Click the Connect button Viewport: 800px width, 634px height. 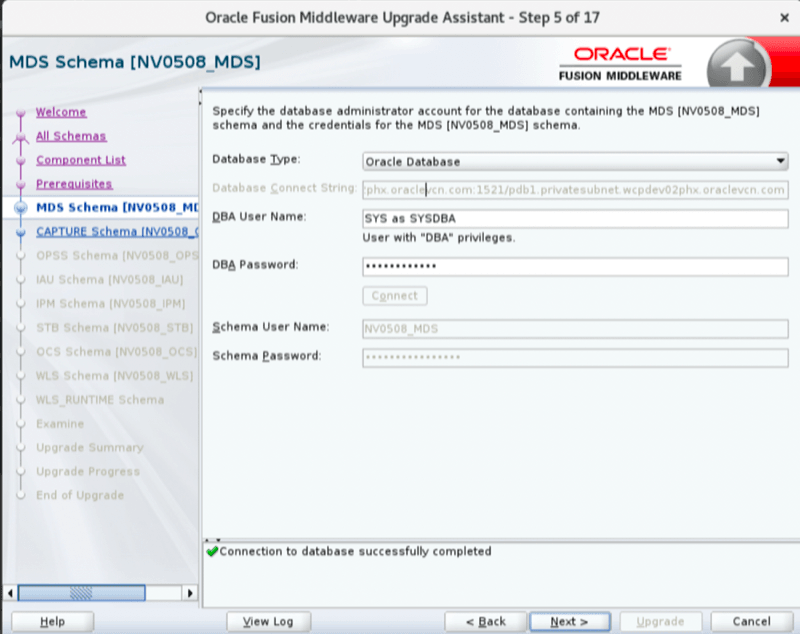(x=394, y=296)
